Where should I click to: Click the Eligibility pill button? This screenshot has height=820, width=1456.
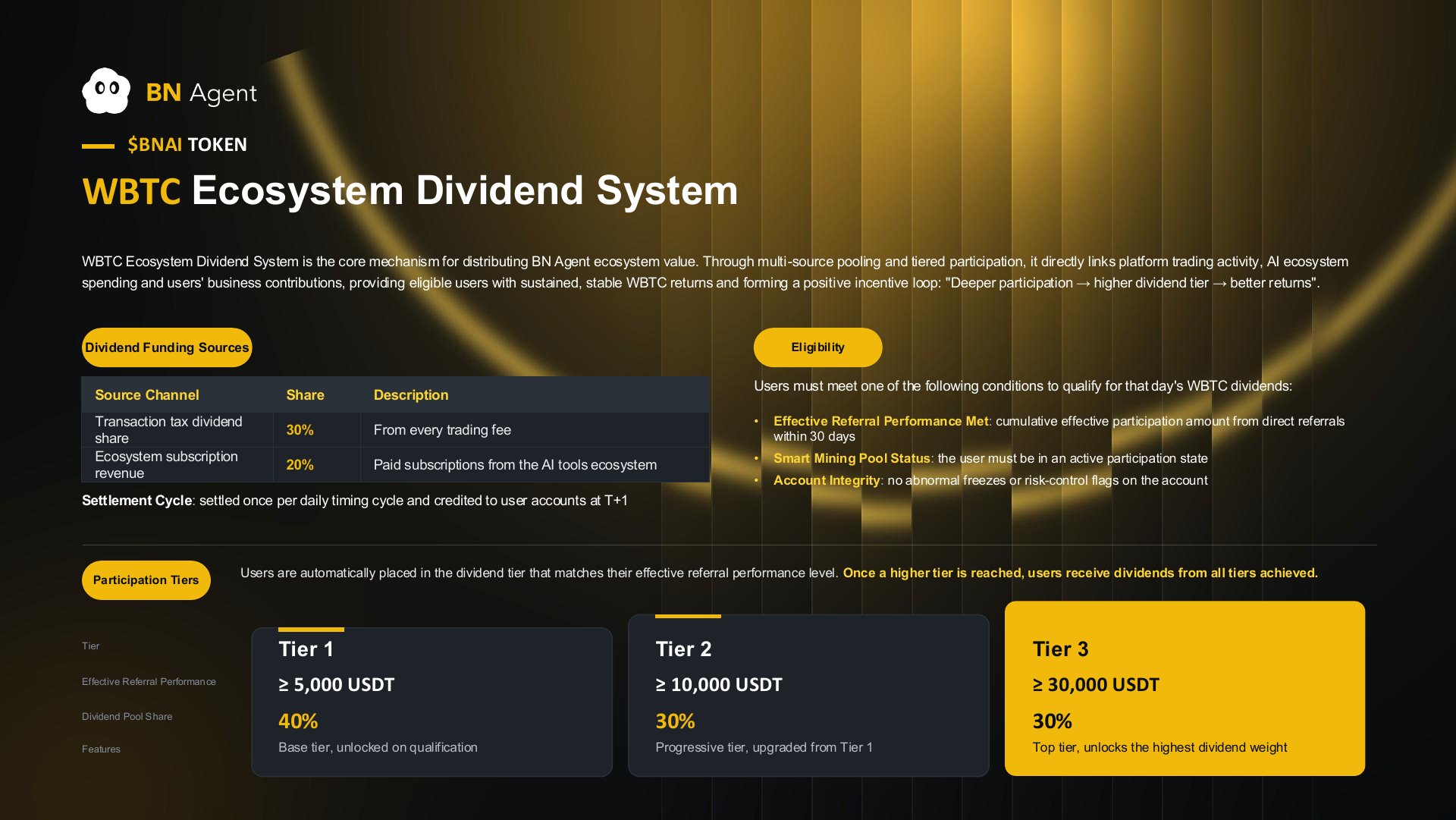(817, 347)
